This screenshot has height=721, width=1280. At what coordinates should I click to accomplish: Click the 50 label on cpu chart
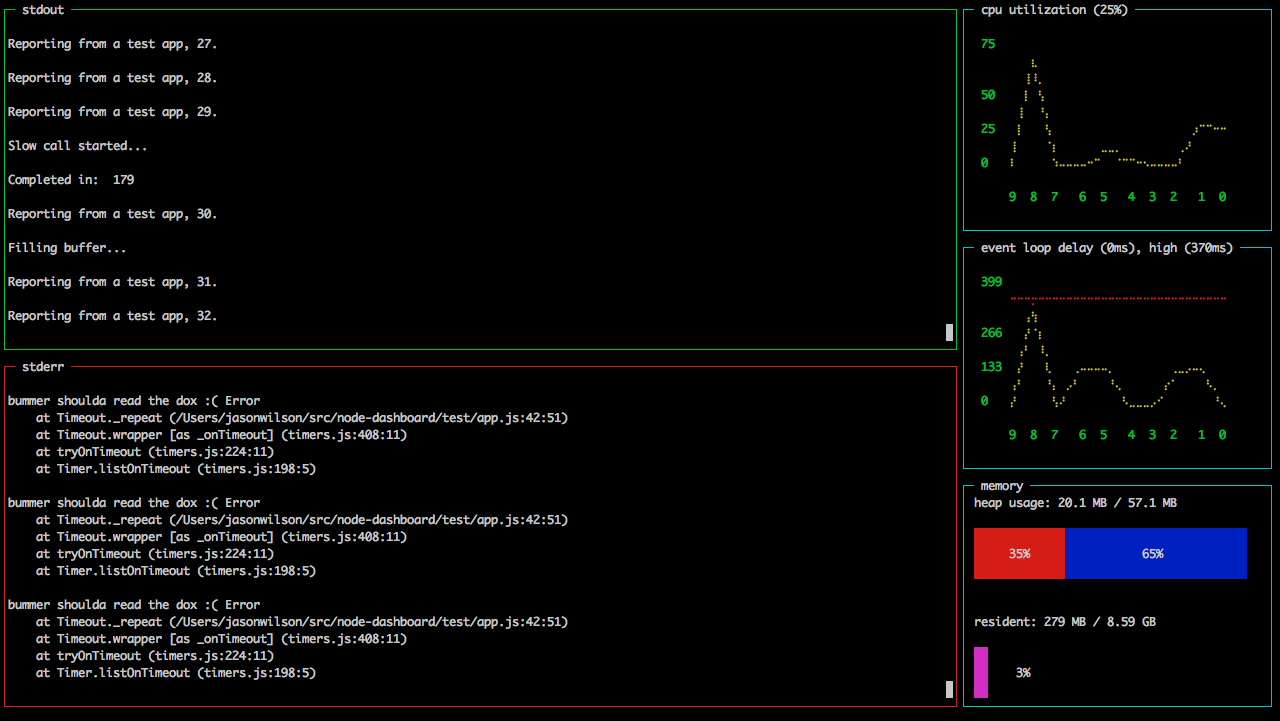coord(988,95)
